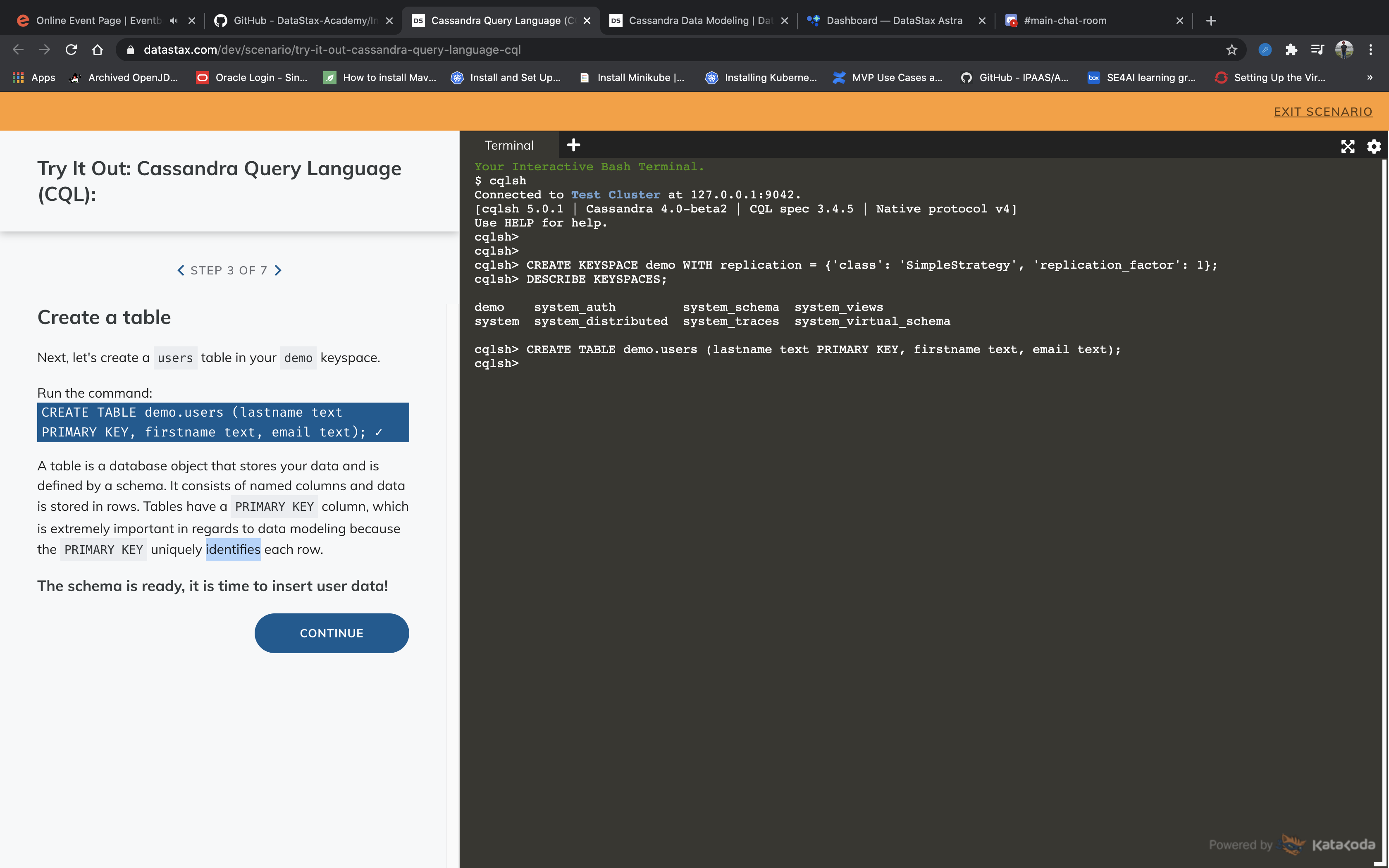Close the Online Event Page tab
The image size is (1389, 868).
pyautogui.click(x=192, y=21)
